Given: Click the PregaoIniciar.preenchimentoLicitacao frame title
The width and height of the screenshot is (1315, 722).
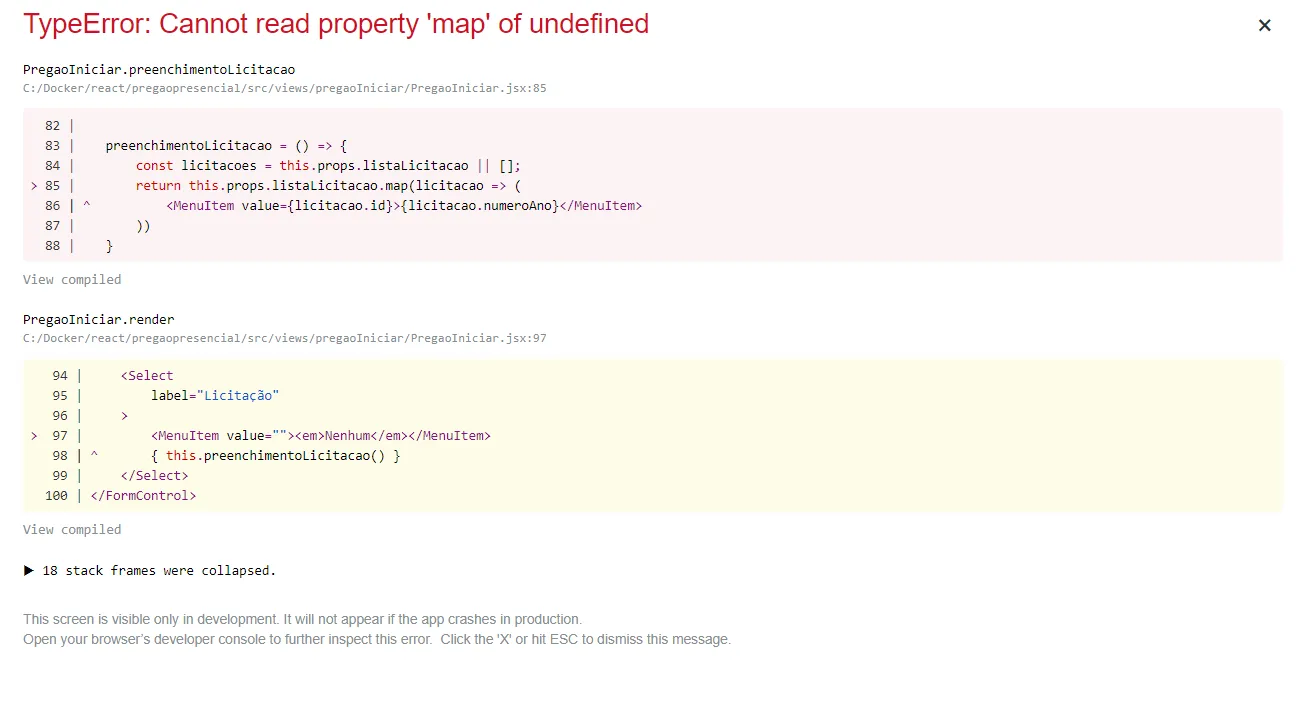Looking at the screenshot, I should tap(159, 70).
